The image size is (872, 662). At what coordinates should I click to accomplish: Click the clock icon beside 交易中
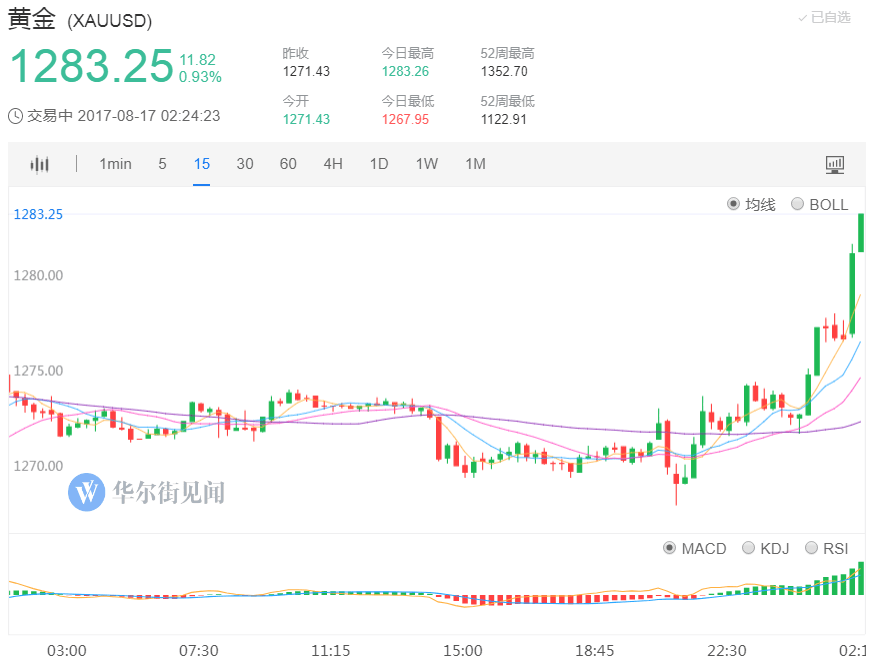pyautogui.click(x=16, y=116)
